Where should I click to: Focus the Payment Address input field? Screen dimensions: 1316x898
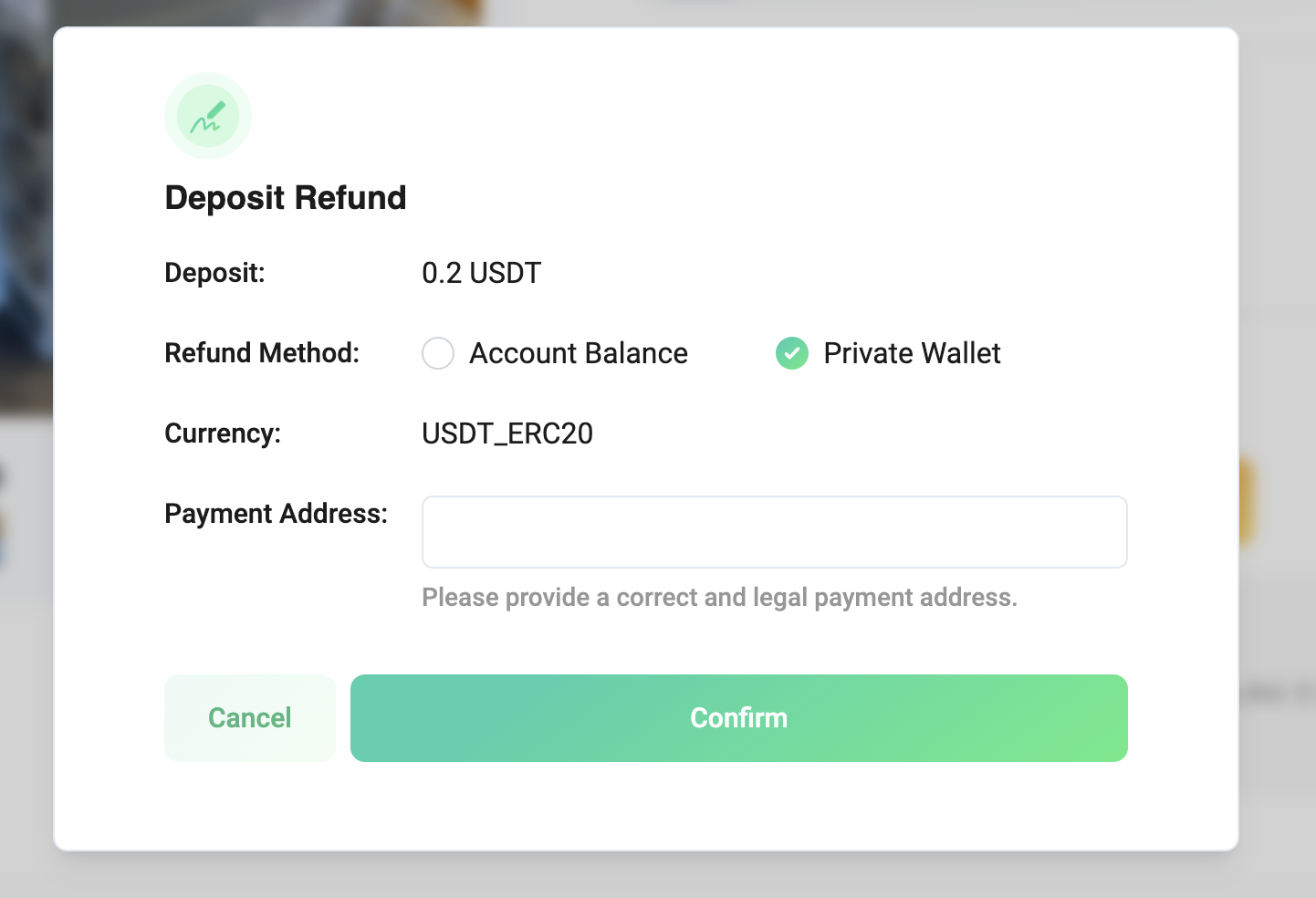point(774,532)
